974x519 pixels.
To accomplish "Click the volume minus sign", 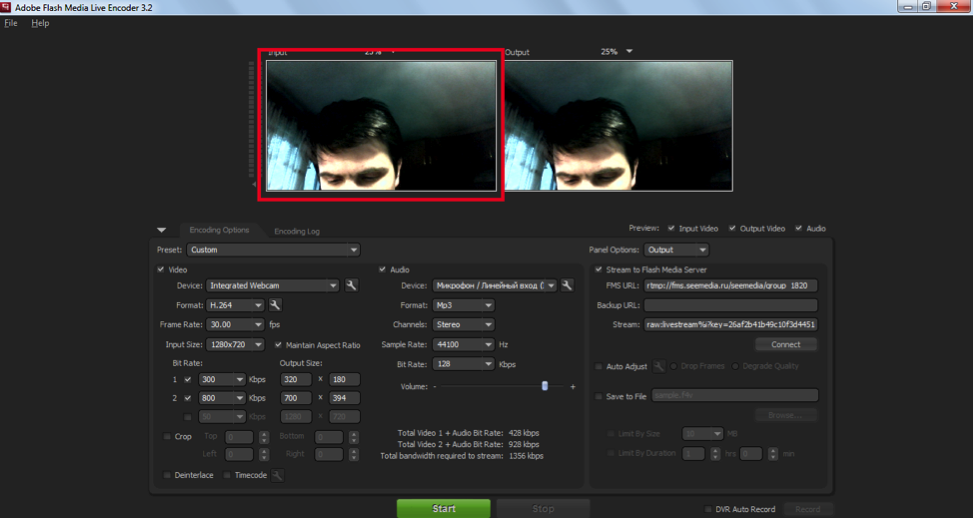I will click(x=435, y=386).
